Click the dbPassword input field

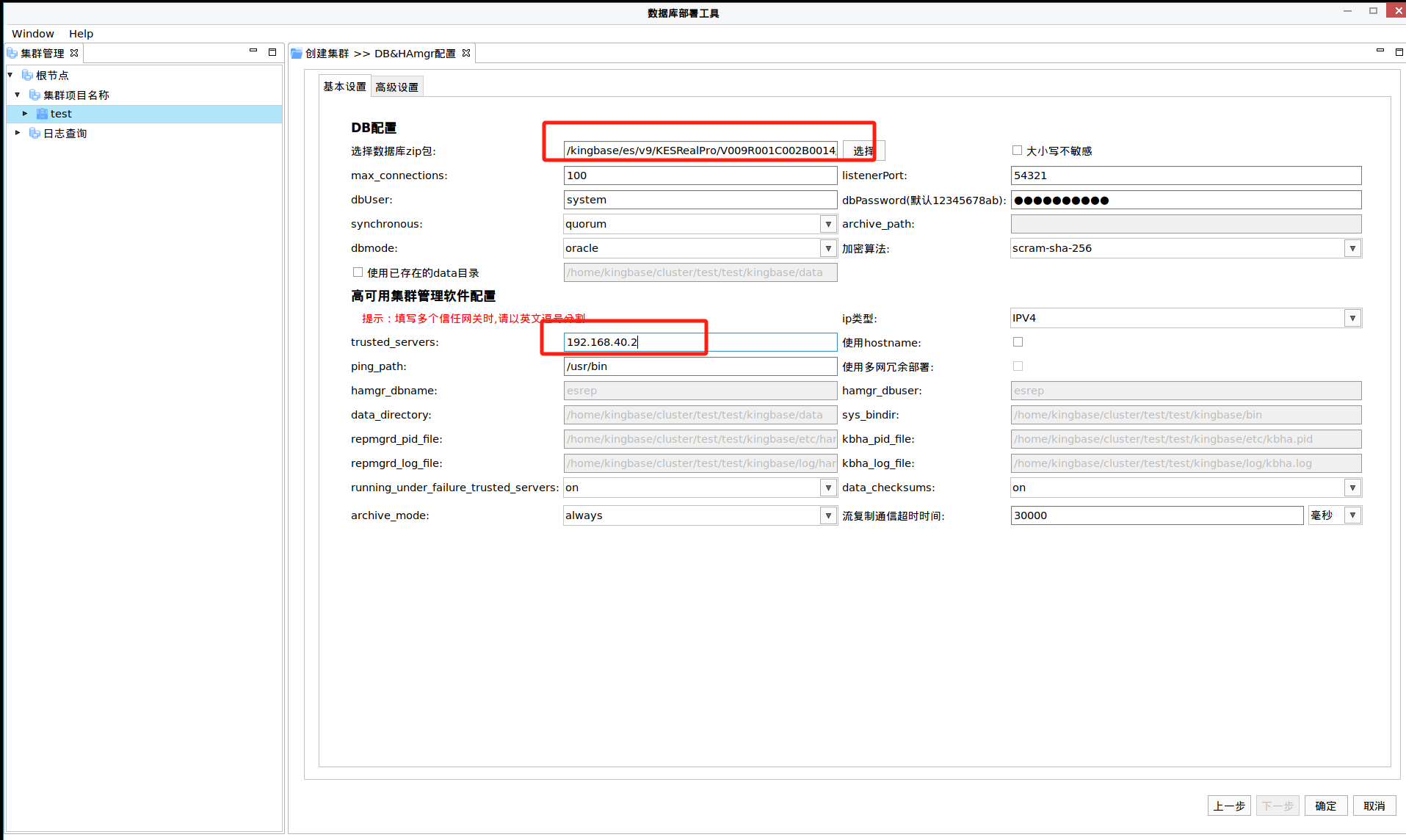(1186, 200)
